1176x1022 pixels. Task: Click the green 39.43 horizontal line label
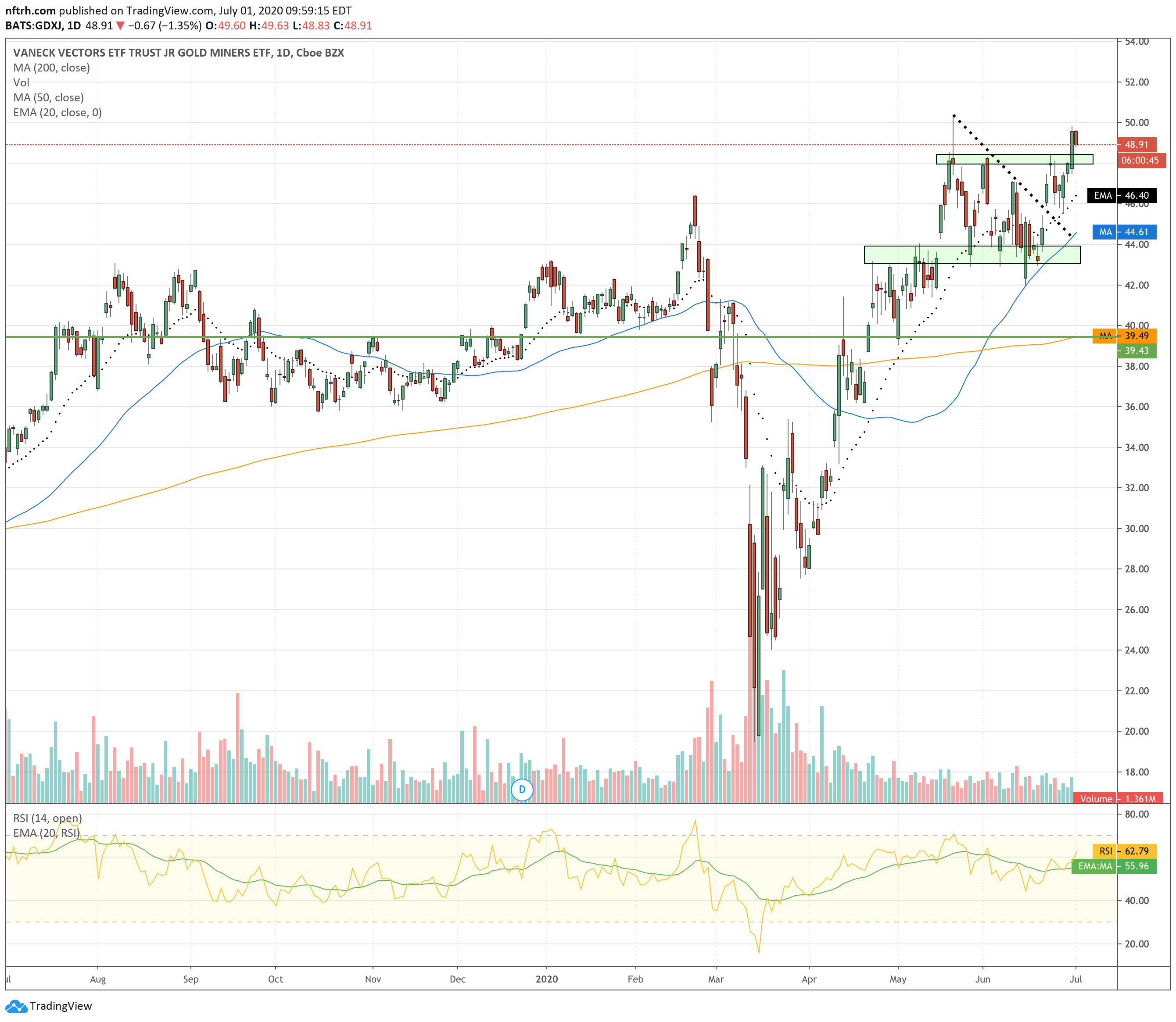(x=1137, y=351)
